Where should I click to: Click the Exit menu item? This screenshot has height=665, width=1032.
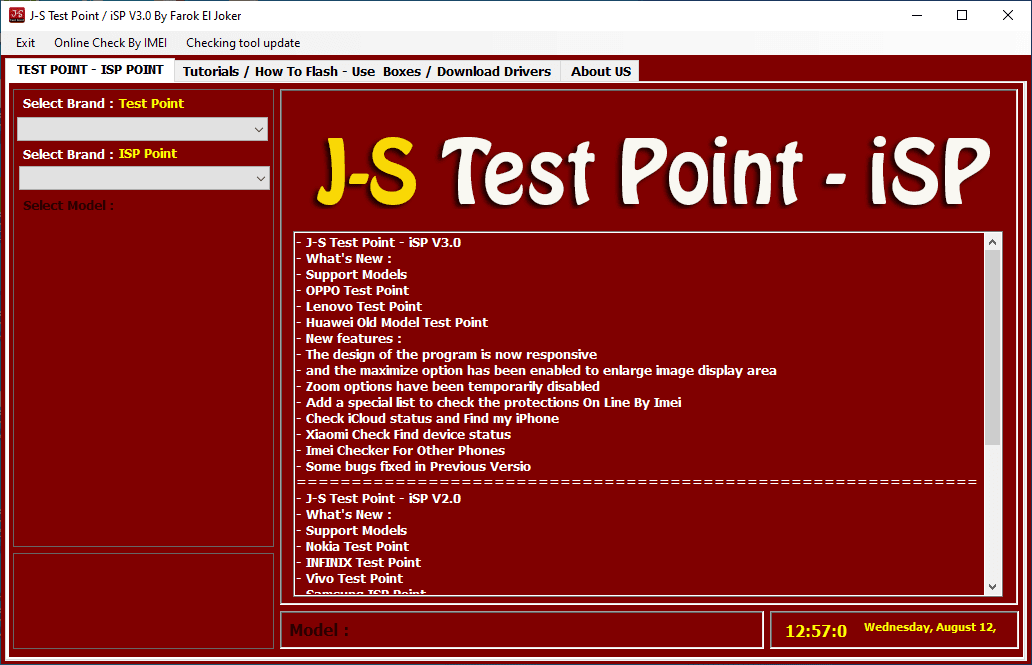click(x=25, y=43)
